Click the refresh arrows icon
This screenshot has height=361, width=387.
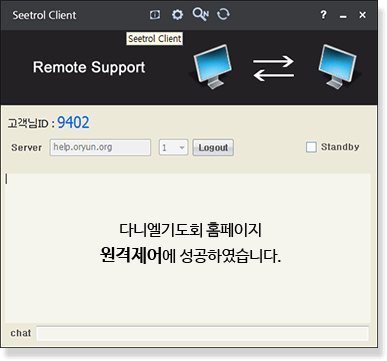coord(223,14)
